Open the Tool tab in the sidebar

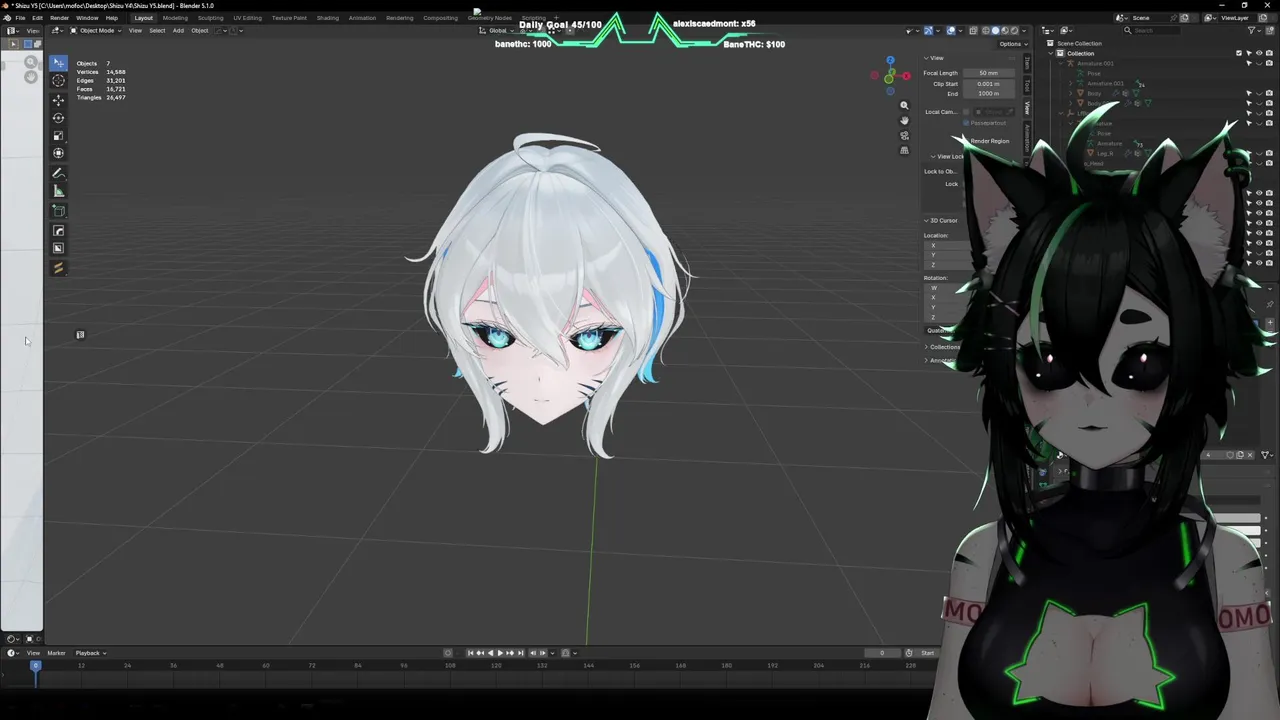point(1027,85)
